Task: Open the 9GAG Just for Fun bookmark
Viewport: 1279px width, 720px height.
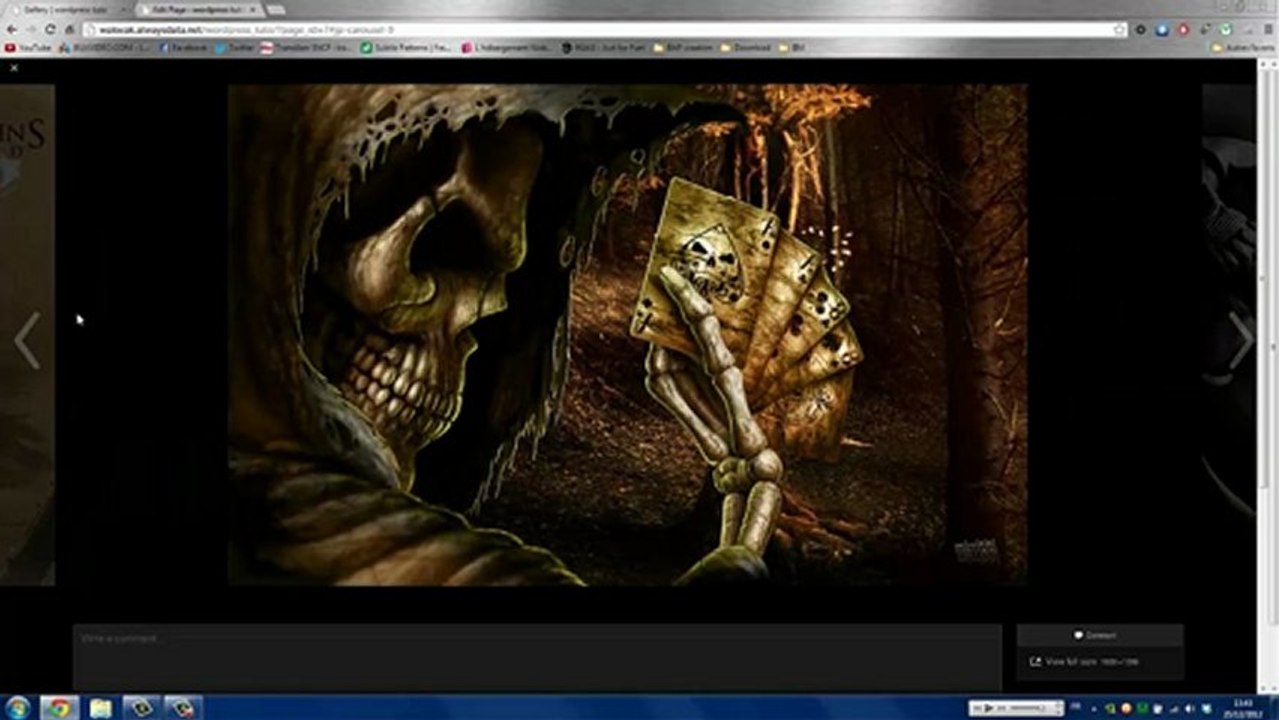Action: click(x=603, y=47)
